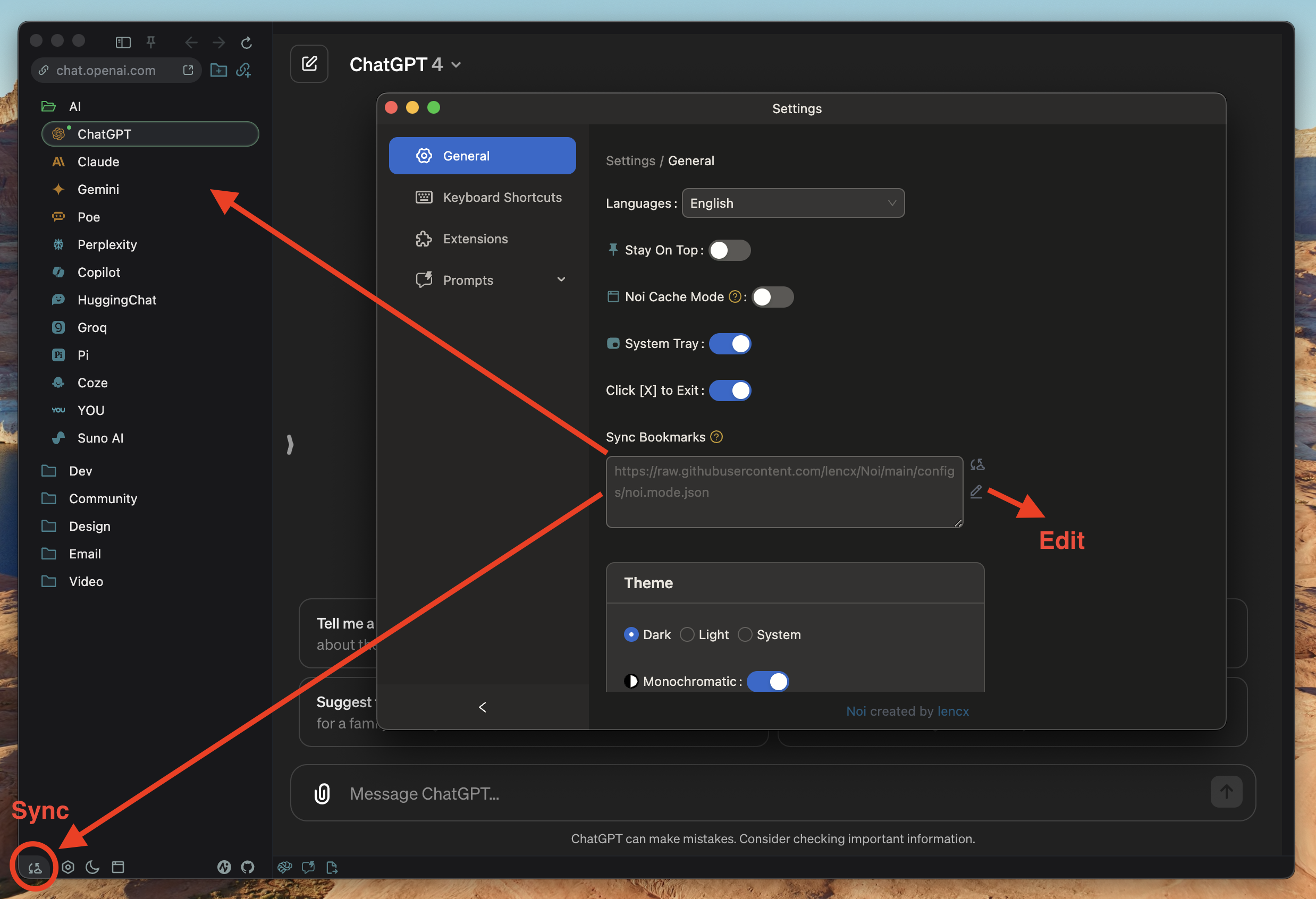Click the sync icon next to bookmarks URL
Viewport: 1316px width, 899px height.
tap(977, 465)
